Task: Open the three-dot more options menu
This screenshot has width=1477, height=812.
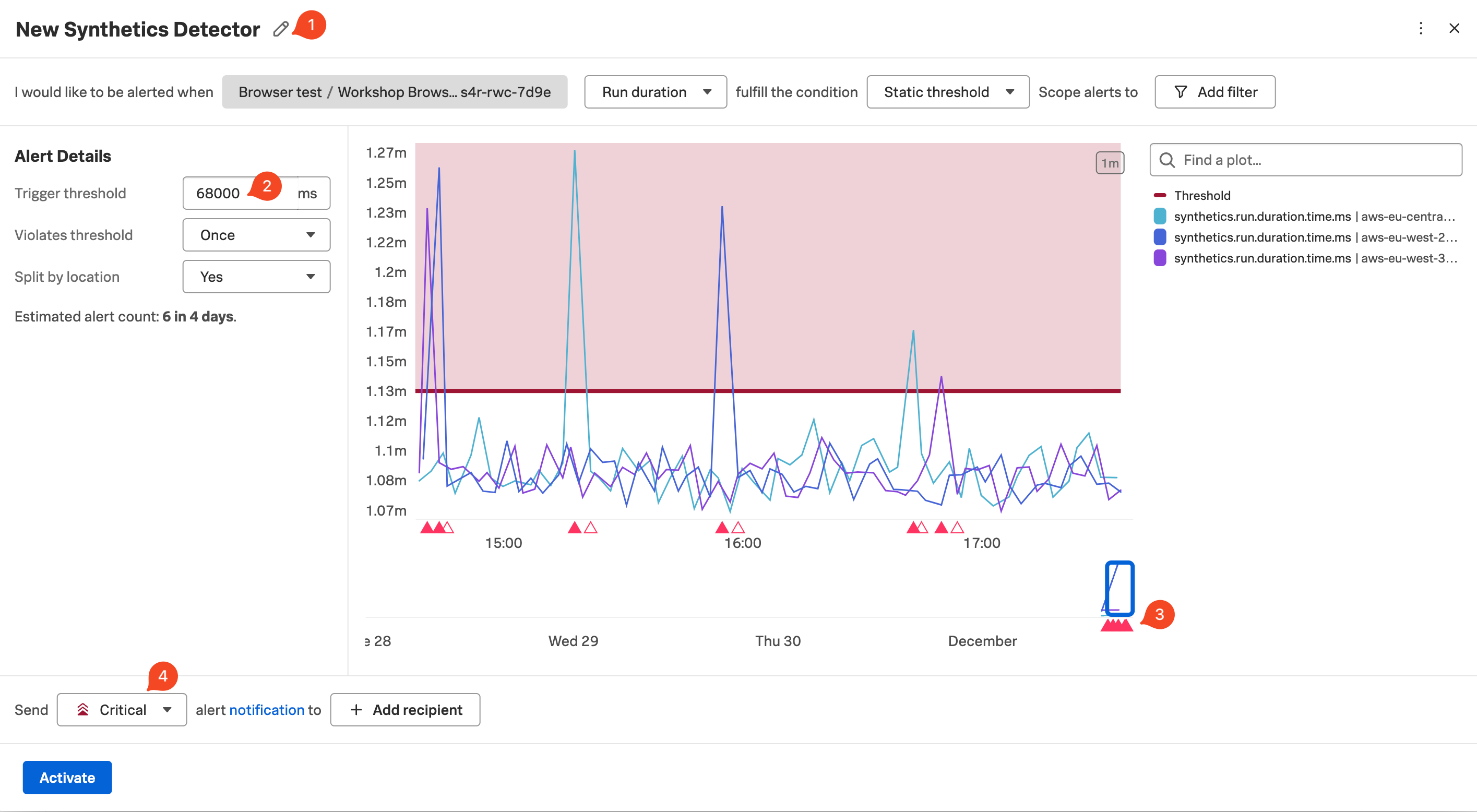Action: pyautogui.click(x=1421, y=28)
